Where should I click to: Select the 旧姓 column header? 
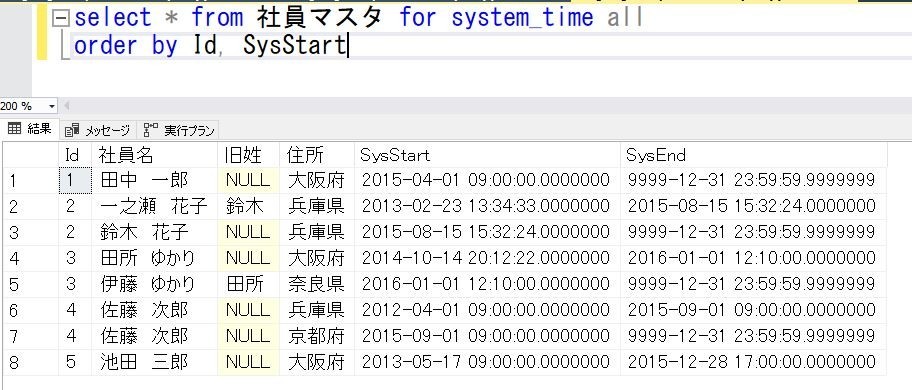[248, 155]
